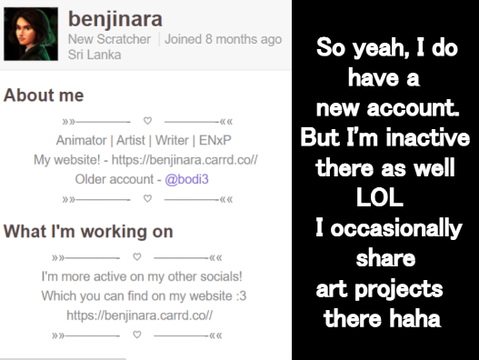Viewport: 479px width, 360px height.
Task: Click the heart icon below the Older account line
Action: click(148, 199)
